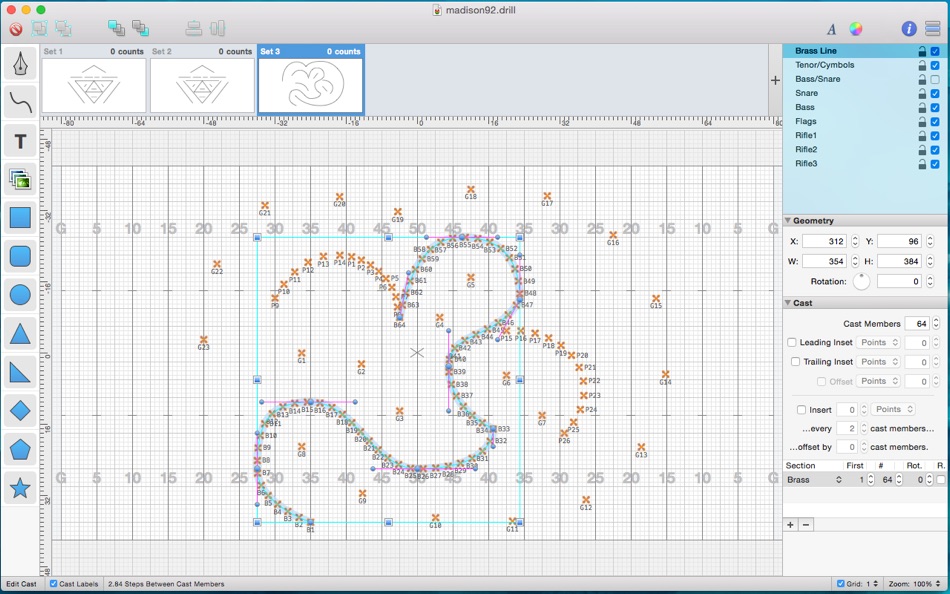
Task: Toggle lock on Flags layer
Action: pyautogui.click(x=922, y=122)
